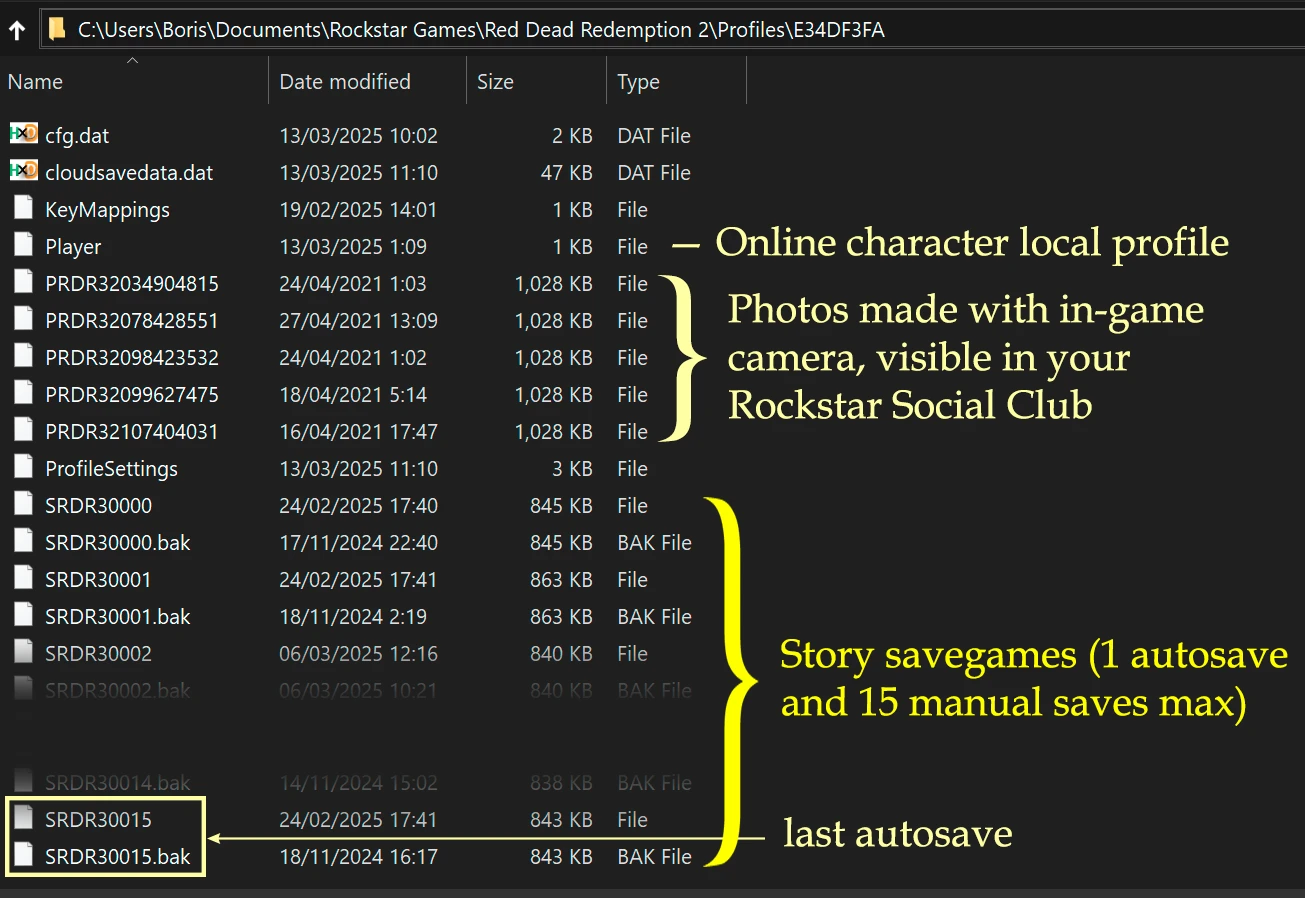Sort files by Type column
Image resolution: width=1305 pixels, height=898 pixels.
click(x=638, y=82)
